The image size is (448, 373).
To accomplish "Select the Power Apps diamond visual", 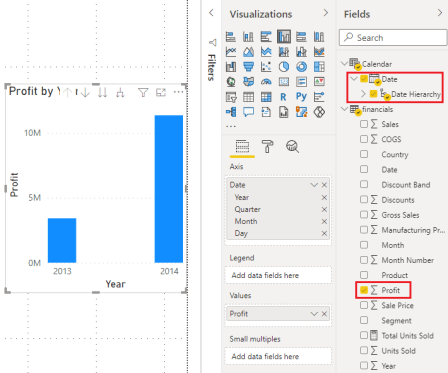I will [x=319, y=112].
